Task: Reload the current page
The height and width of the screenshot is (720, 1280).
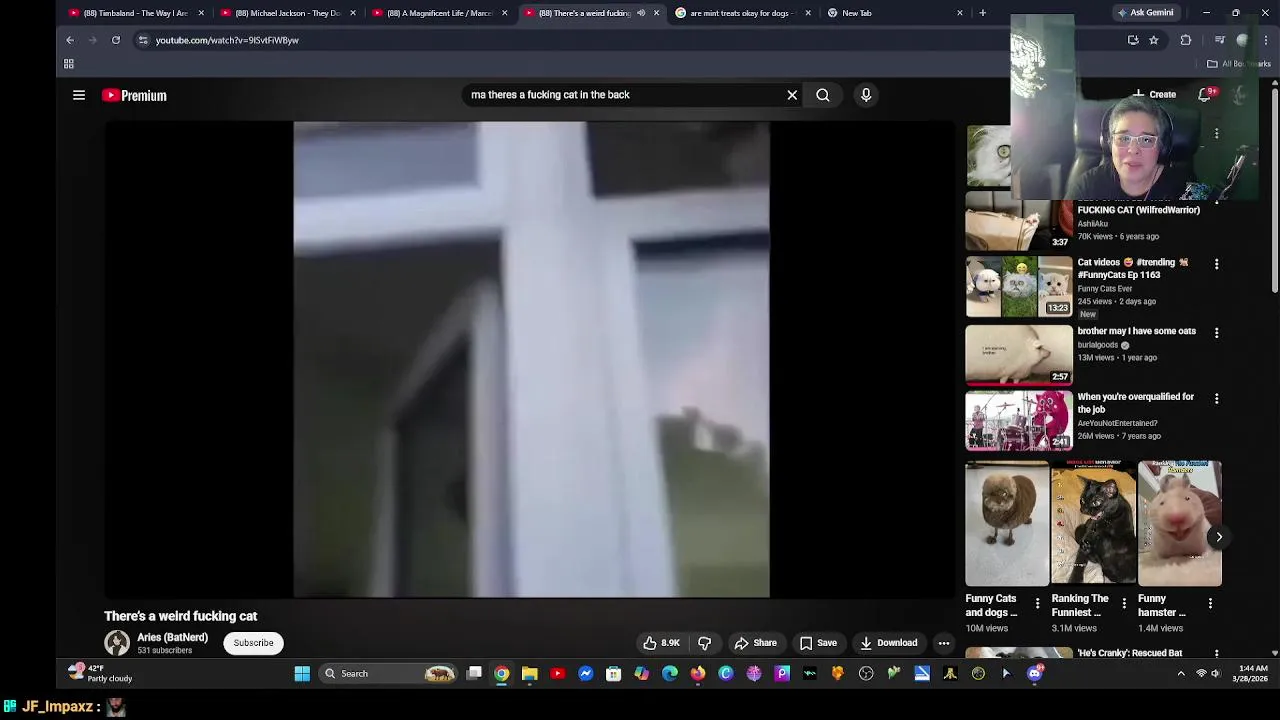Action: 116,40
